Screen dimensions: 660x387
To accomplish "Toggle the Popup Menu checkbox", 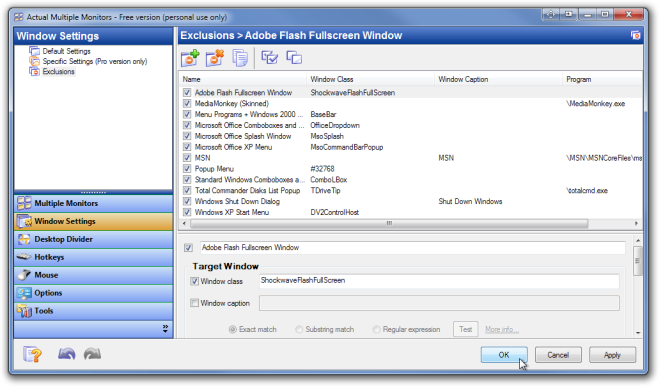I will click(x=187, y=168).
